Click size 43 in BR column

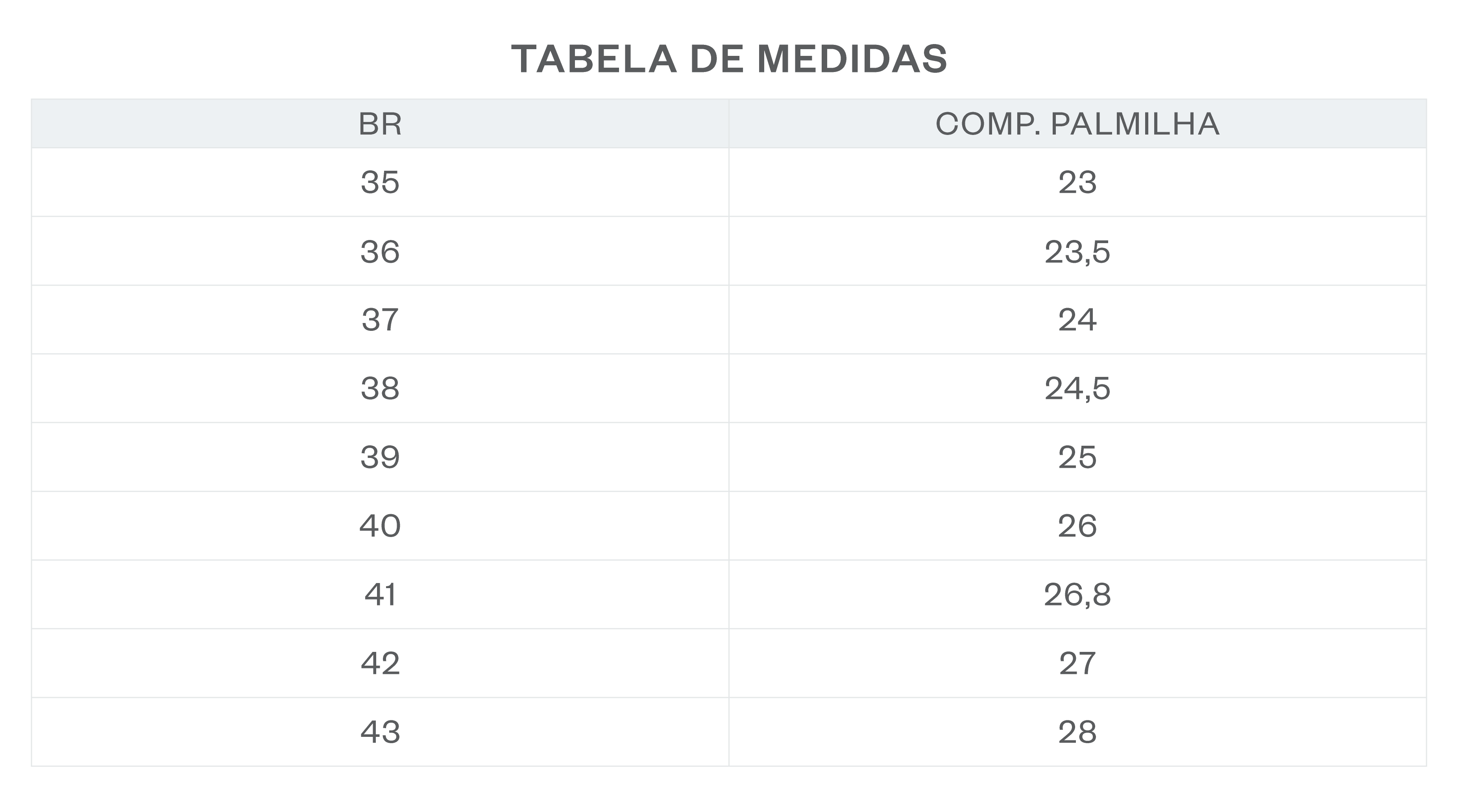[380, 732]
